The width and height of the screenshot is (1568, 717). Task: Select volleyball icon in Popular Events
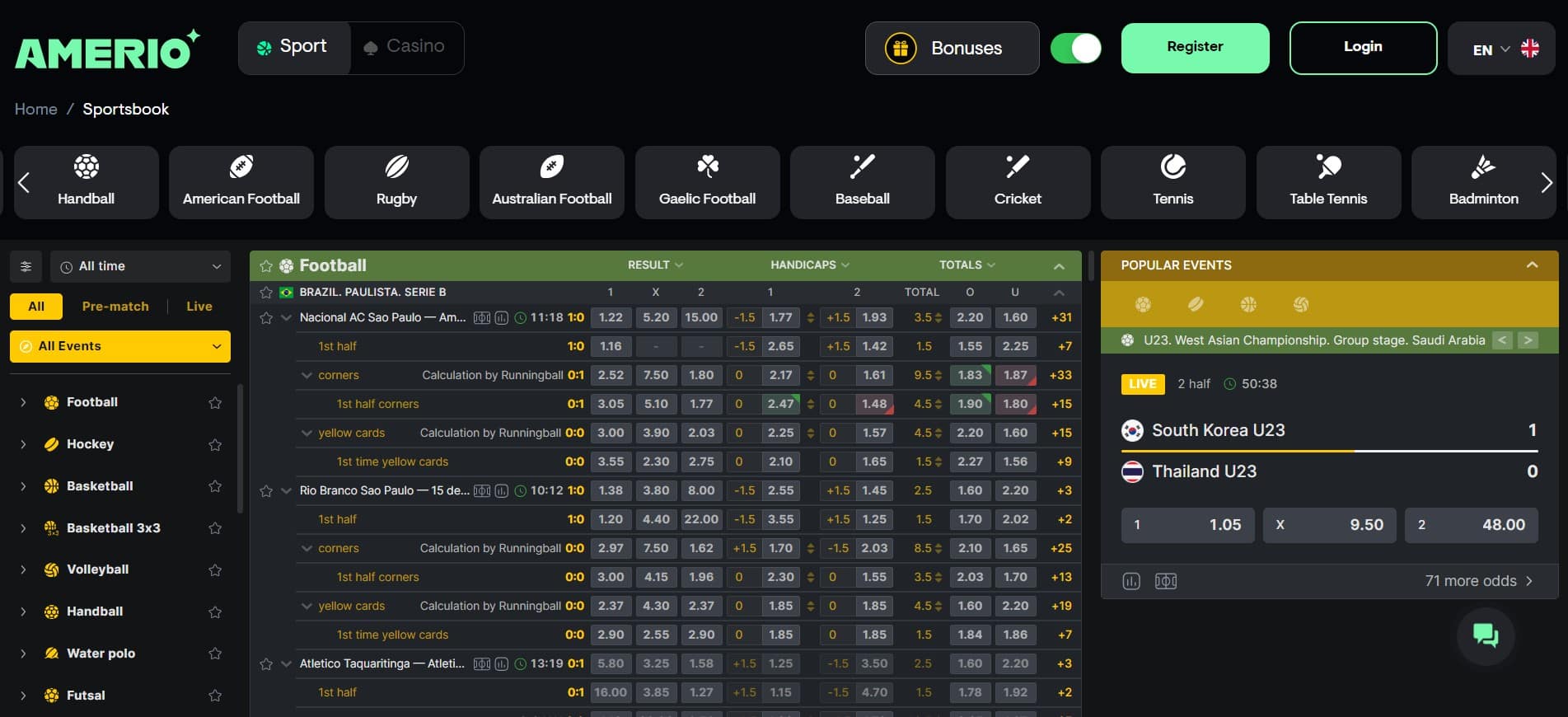pyautogui.click(x=1301, y=305)
